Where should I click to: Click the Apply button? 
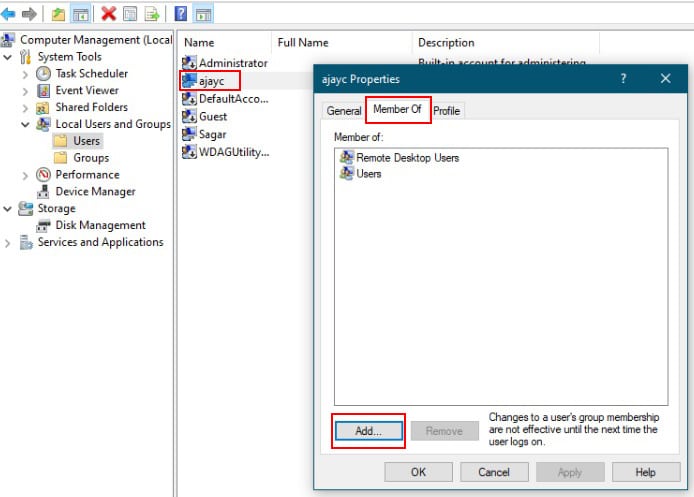pyautogui.click(x=570, y=472)
